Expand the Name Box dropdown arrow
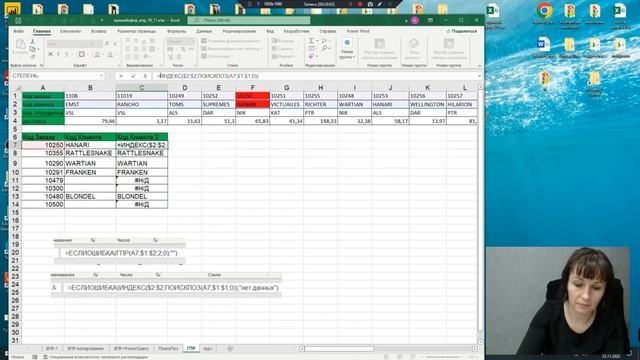 tap(101, 76)
